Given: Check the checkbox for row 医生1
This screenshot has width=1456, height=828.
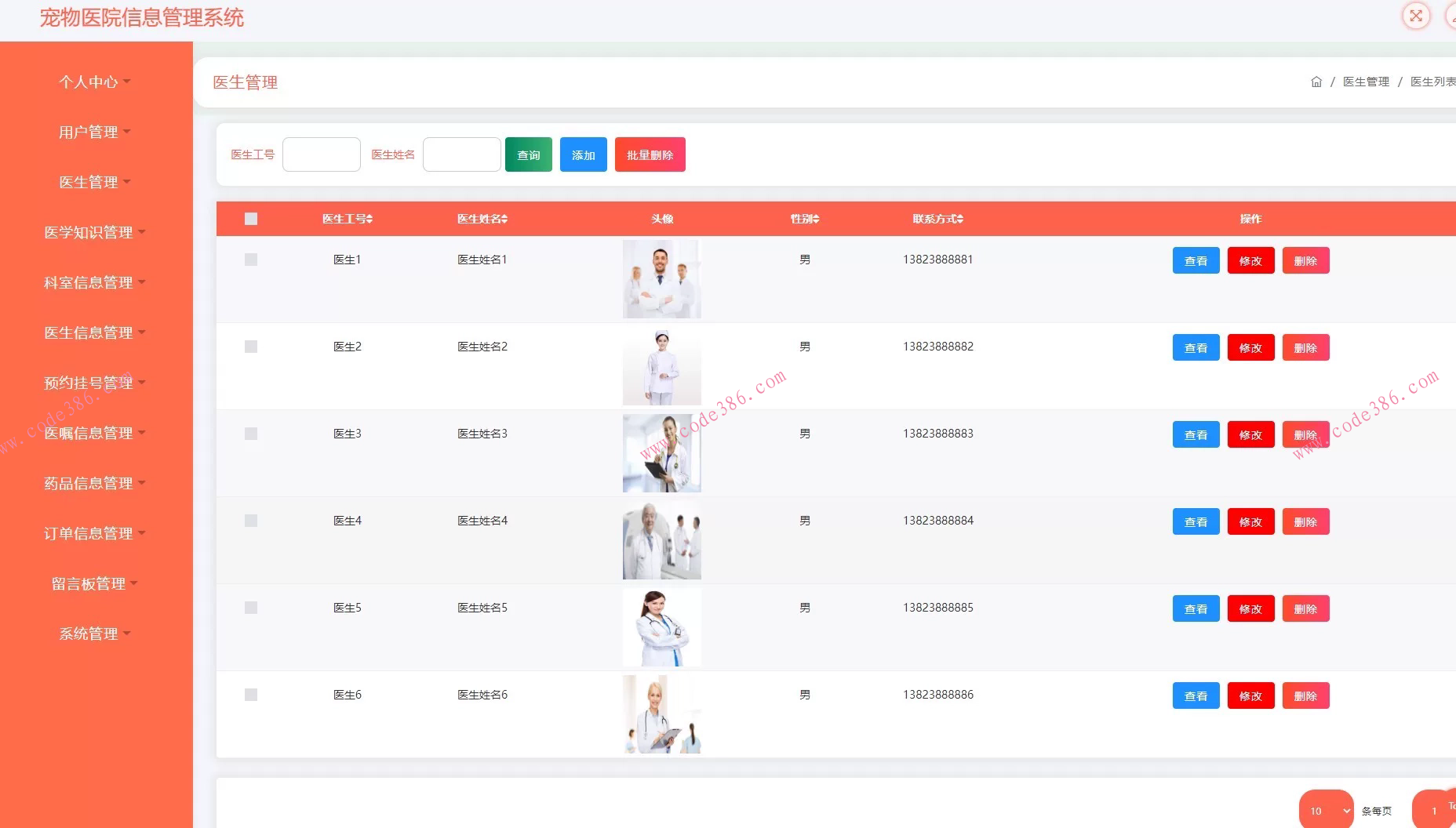Looking at the screenshot, I should [251, 260].
